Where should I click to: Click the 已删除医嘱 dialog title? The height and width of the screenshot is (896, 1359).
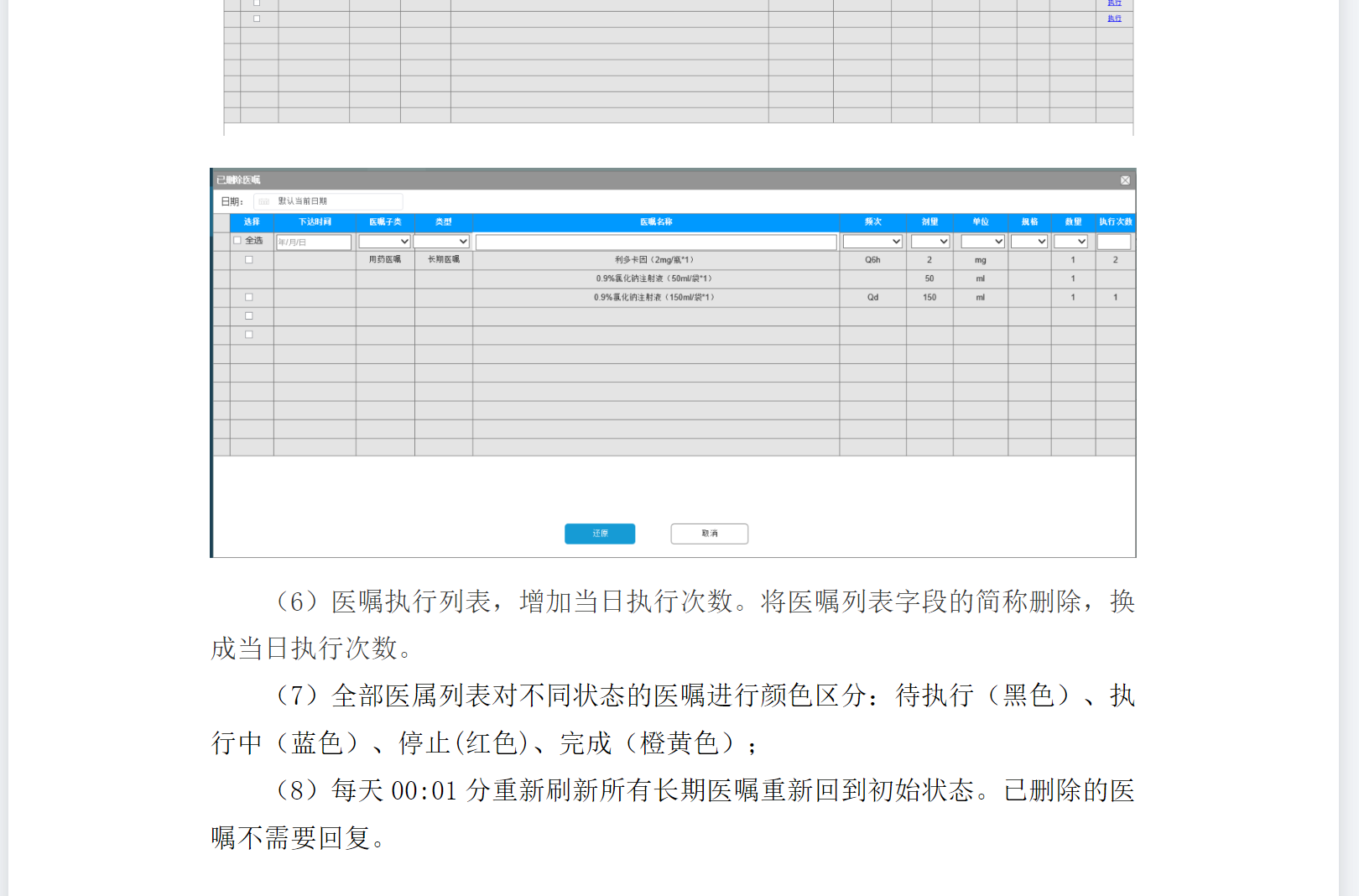(238, 180)
